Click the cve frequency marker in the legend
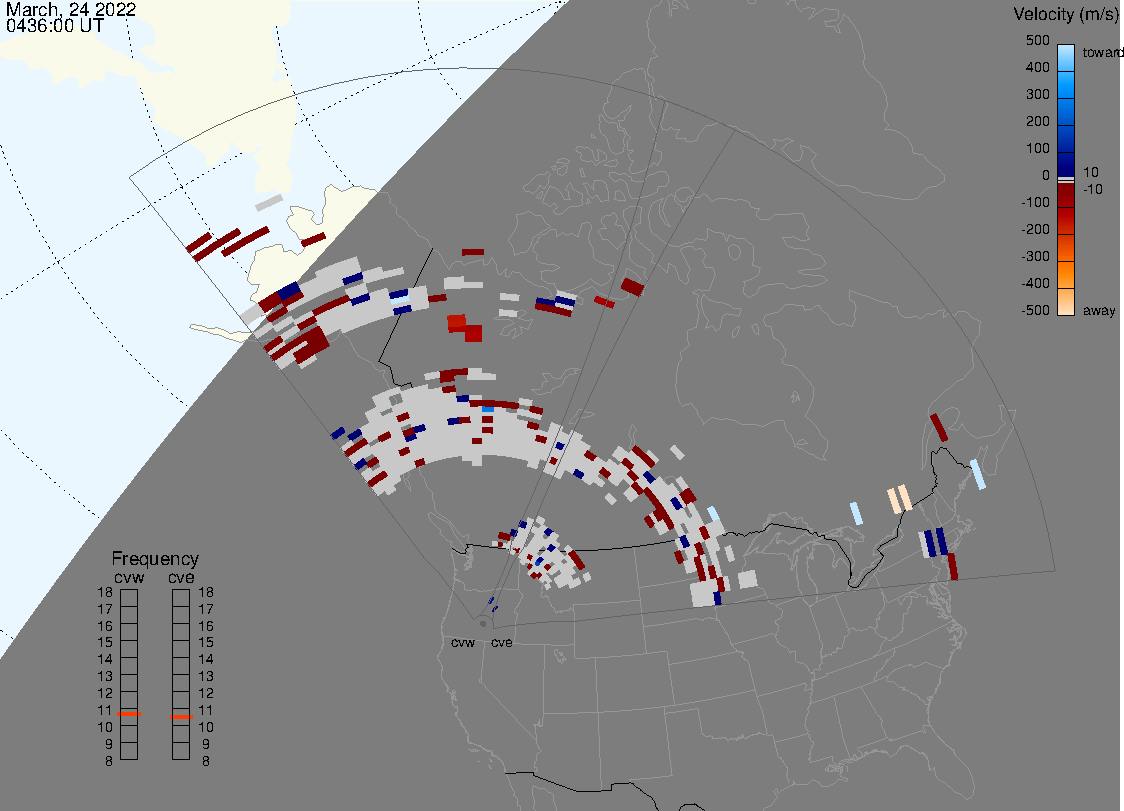The image size is (1124, 811). point(181,717)
